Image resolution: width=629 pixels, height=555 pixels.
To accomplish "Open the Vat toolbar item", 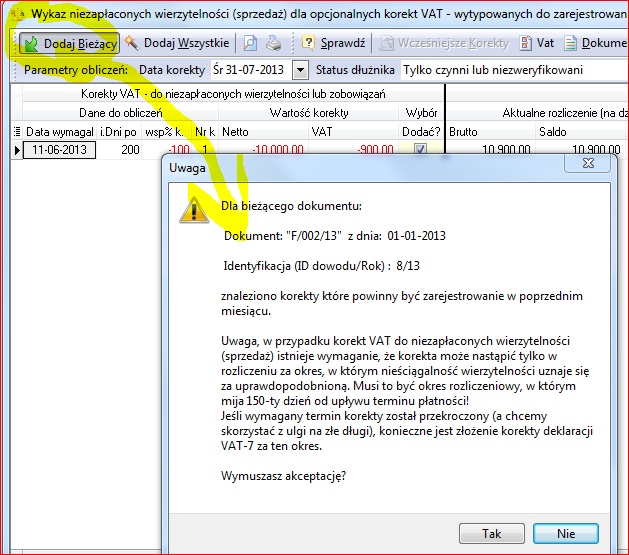I will (537, 43).
